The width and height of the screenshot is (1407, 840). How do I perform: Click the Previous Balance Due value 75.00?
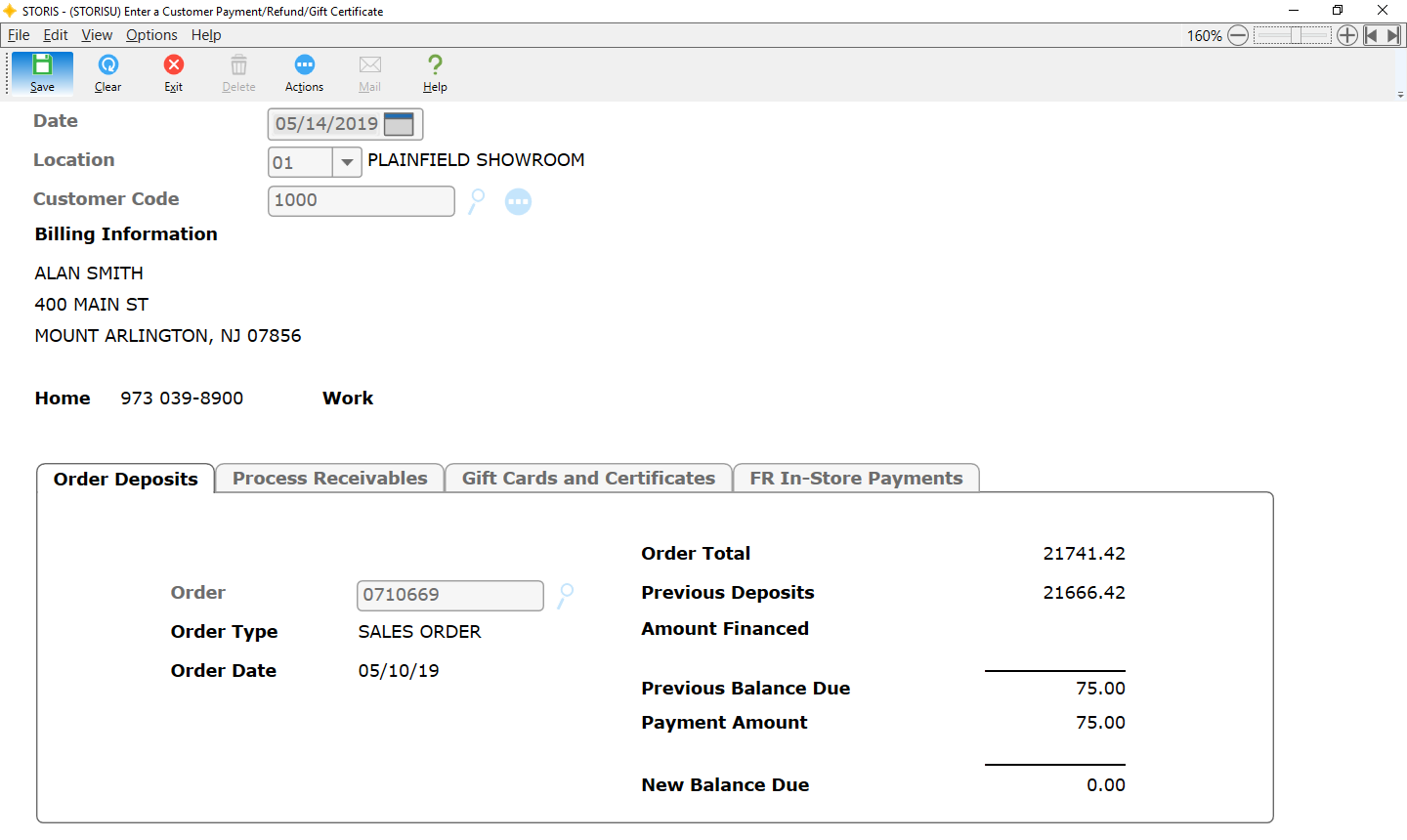(1100, 689)
